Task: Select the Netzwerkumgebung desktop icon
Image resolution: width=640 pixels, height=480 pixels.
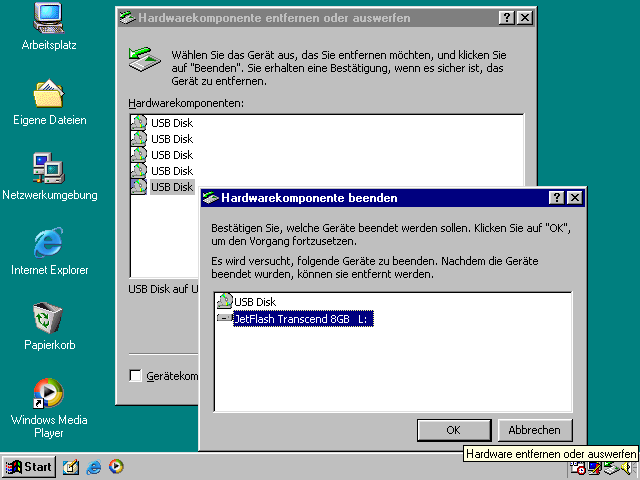Action: (x=49, y=168)
